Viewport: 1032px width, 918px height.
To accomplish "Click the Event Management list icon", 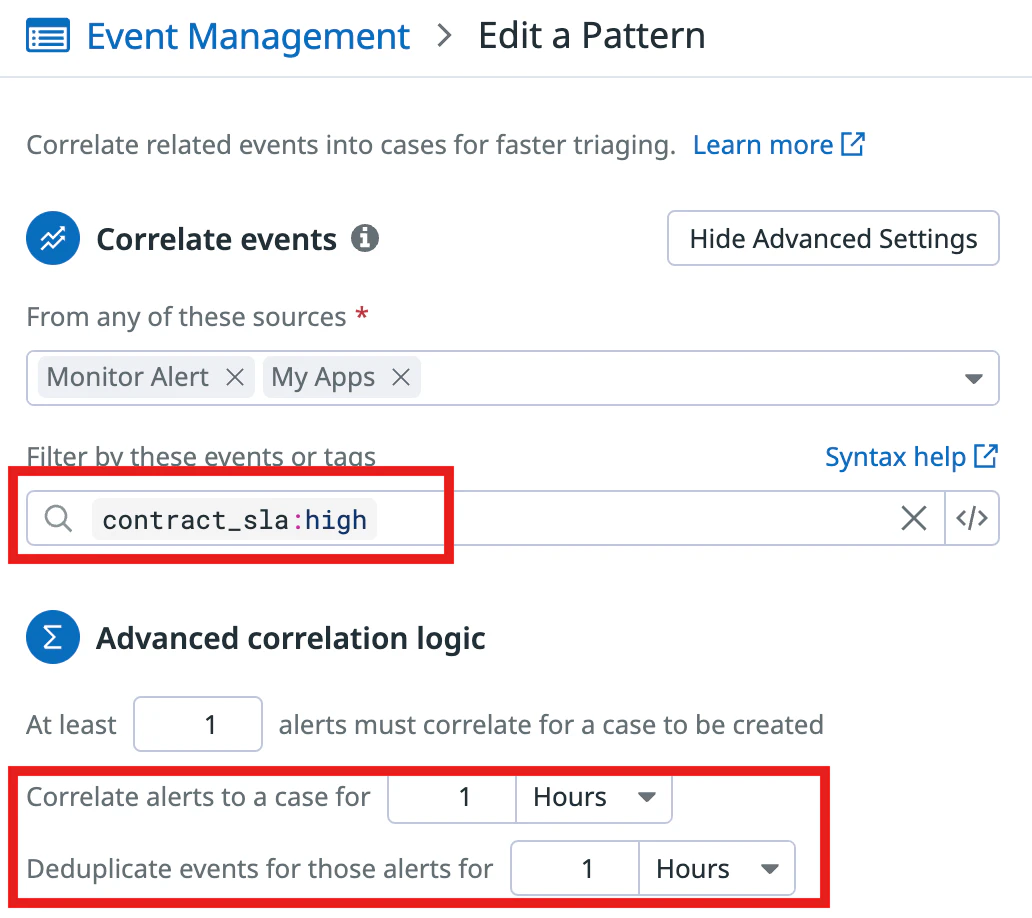I will (48, 36).
